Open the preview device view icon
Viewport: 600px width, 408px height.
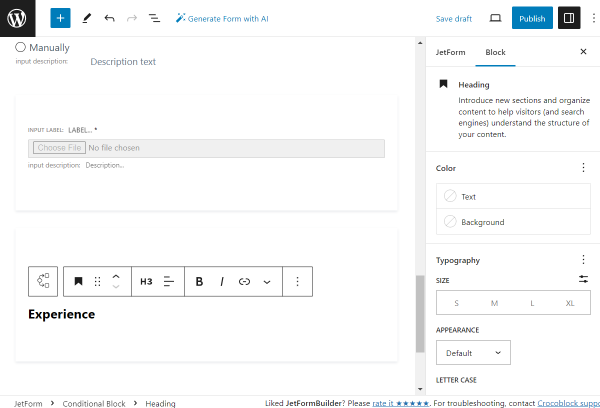(x=496, y=18)
